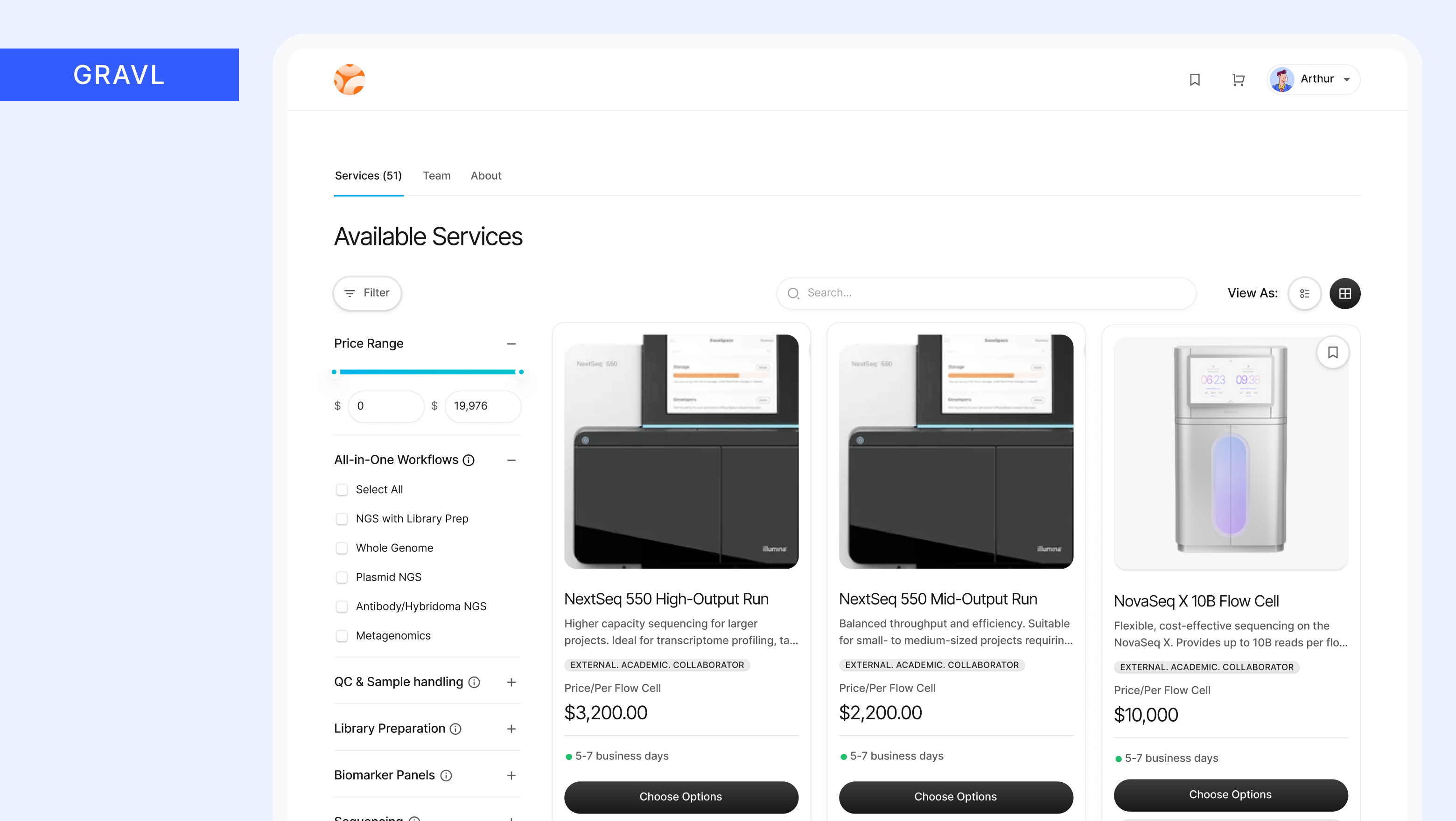Click the maximum price slider handle
This screenshot has width=1456, height=821.
coord(521,372)
